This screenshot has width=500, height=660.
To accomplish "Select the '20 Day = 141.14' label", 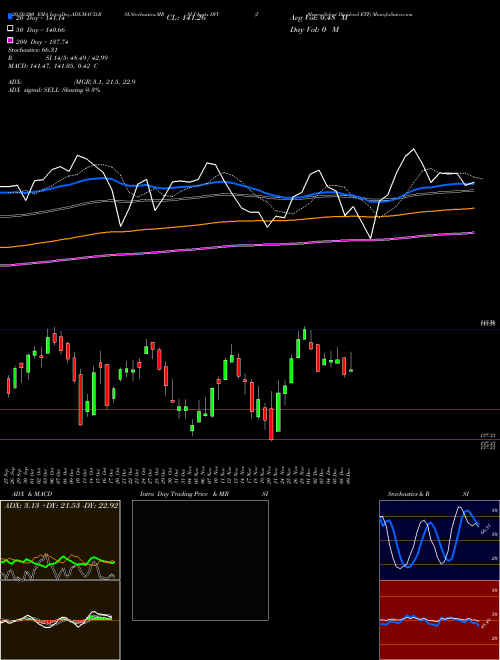I will 40,18.
